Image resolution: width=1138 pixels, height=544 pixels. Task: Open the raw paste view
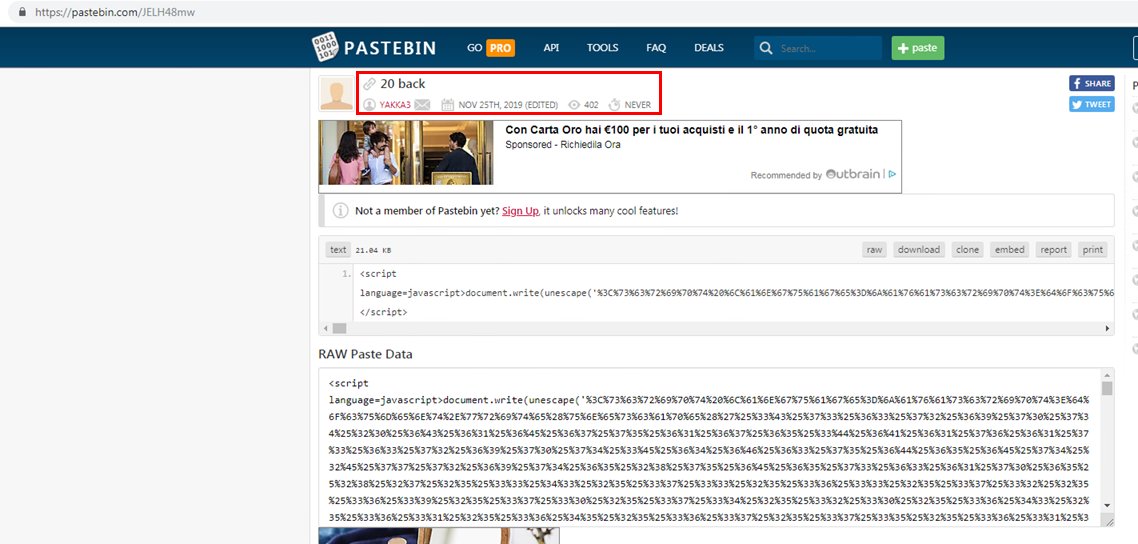coord(874,250)
